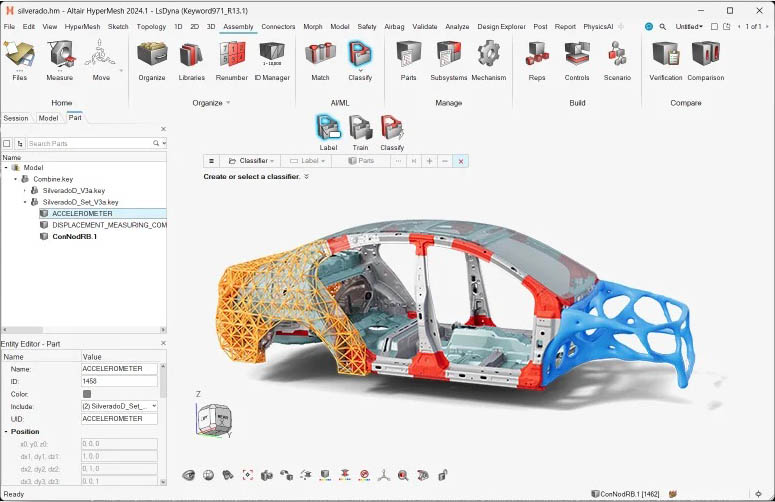This screenshot has width=775, height=502.
Task: Open the HyperMesh menu
Action: (x=82, y=27)
